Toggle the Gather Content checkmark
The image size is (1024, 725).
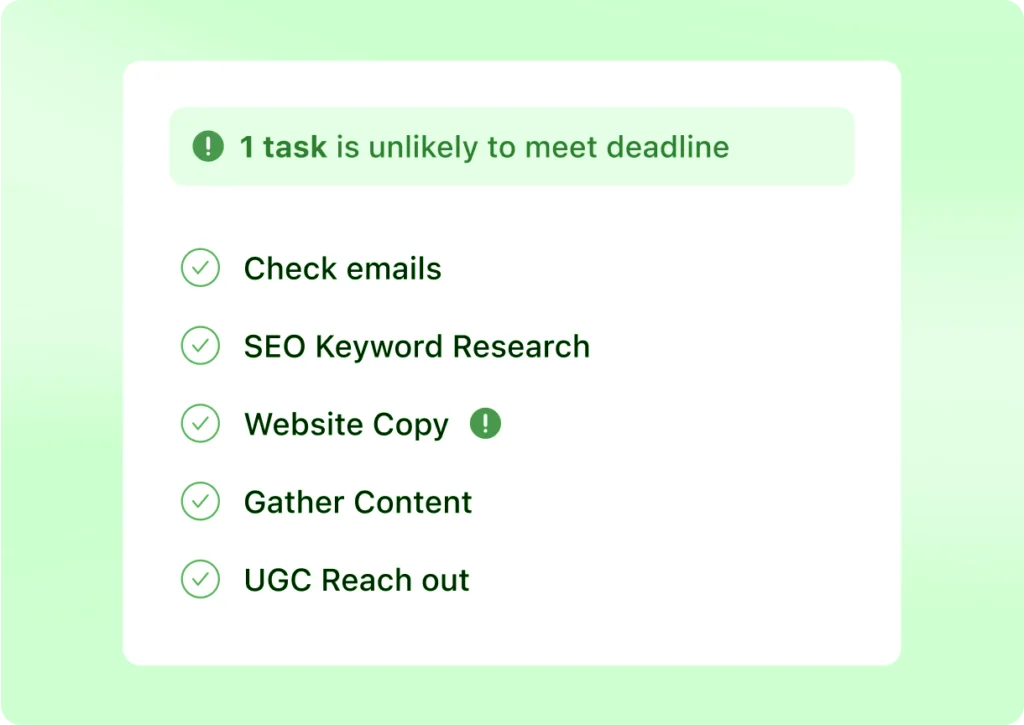pos(200,502)
